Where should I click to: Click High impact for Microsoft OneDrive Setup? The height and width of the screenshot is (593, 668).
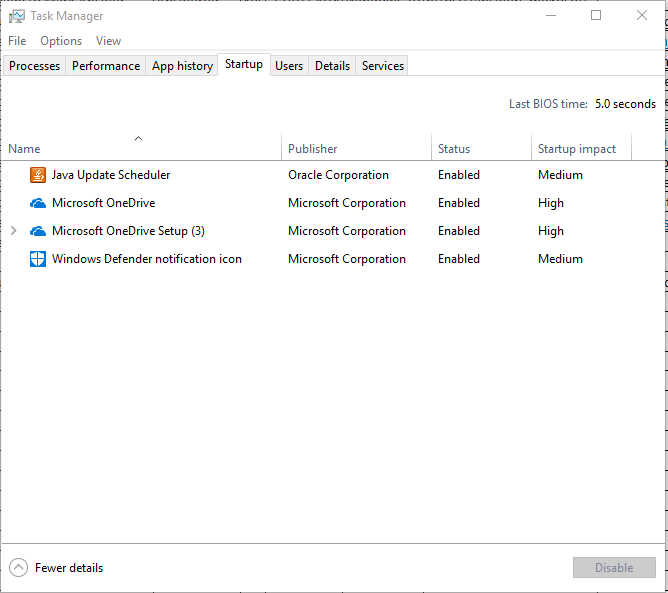point(551,231)
